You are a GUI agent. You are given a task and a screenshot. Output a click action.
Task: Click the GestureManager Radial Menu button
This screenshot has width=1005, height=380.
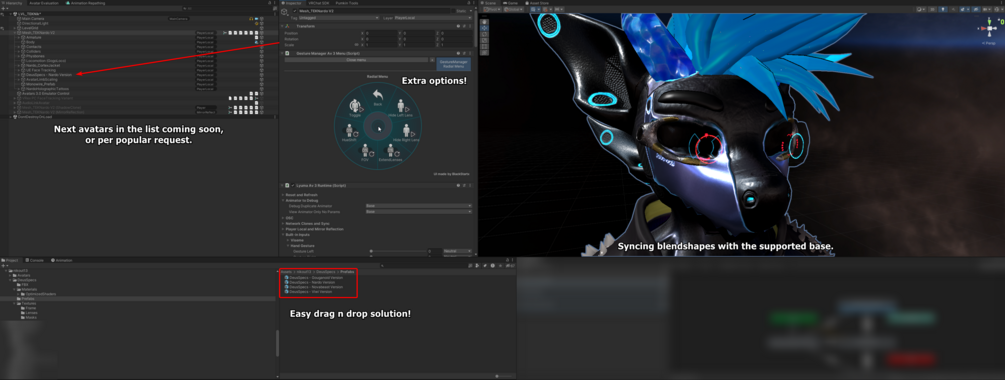453,63
